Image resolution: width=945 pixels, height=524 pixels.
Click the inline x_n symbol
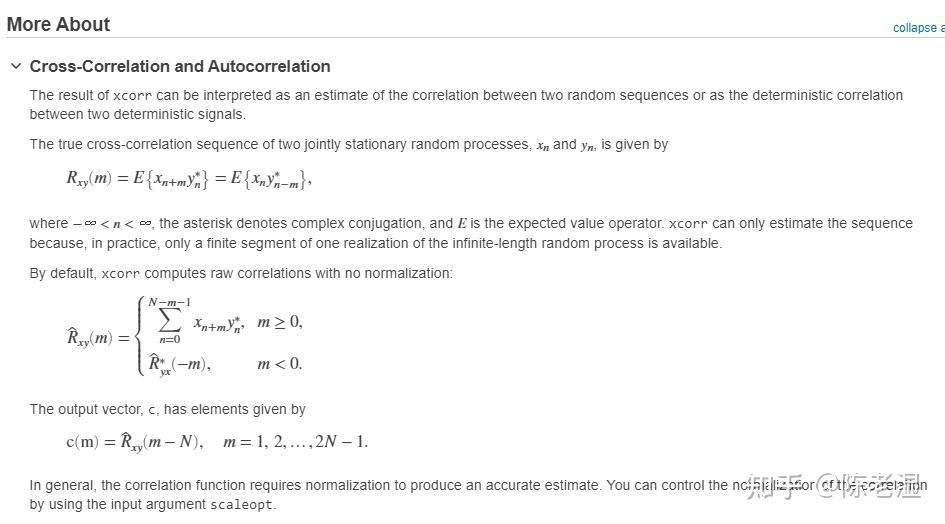[542, 145]
